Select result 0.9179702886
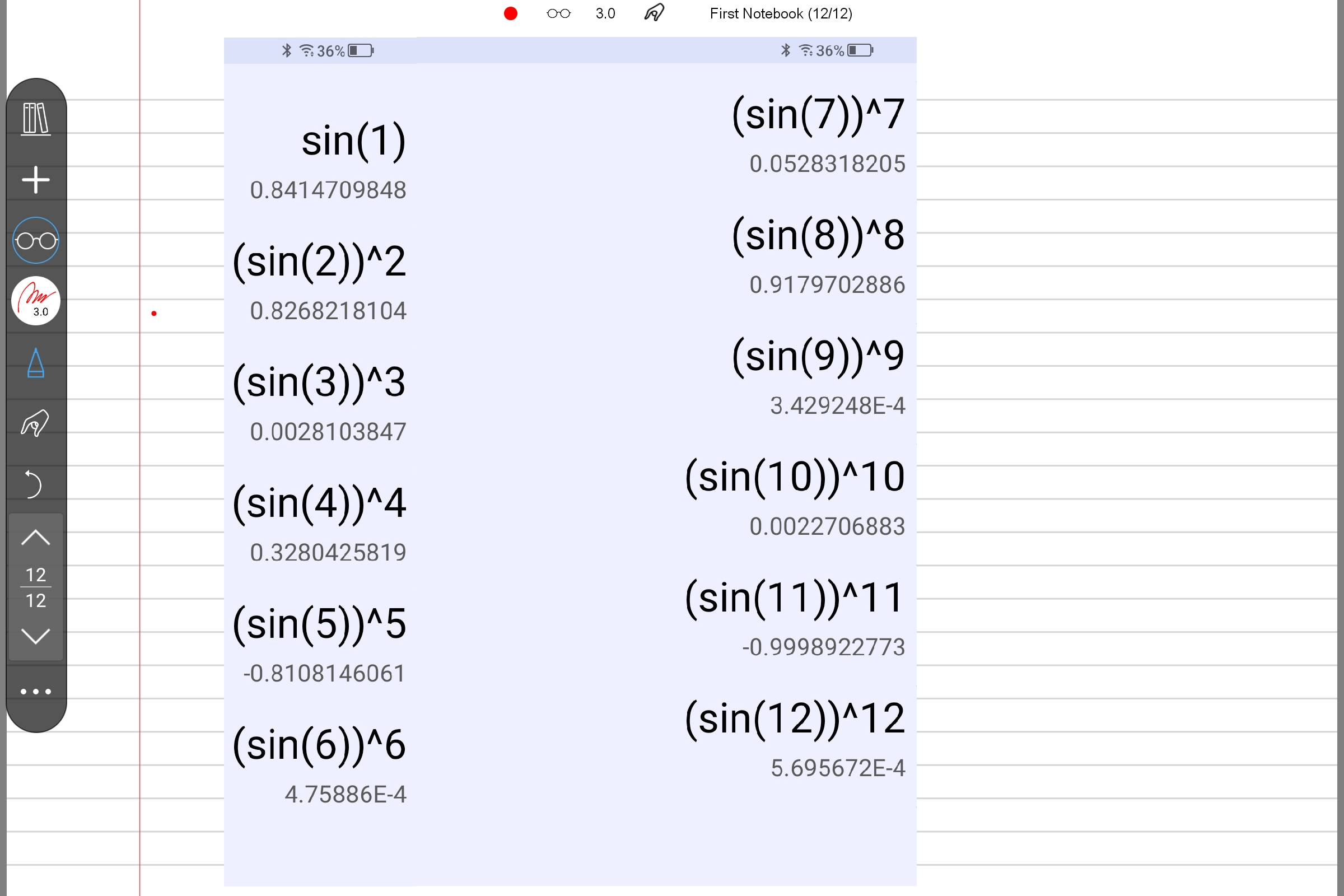The width and height of the screenshot is (1344, 896). click(x=828, y=284)
